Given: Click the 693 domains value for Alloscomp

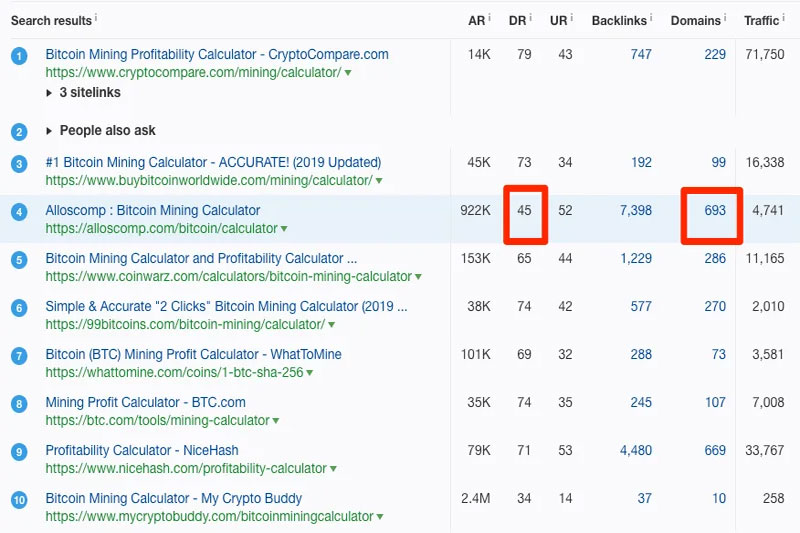Looking at the screenshot, I should click(x=715, y=210).
